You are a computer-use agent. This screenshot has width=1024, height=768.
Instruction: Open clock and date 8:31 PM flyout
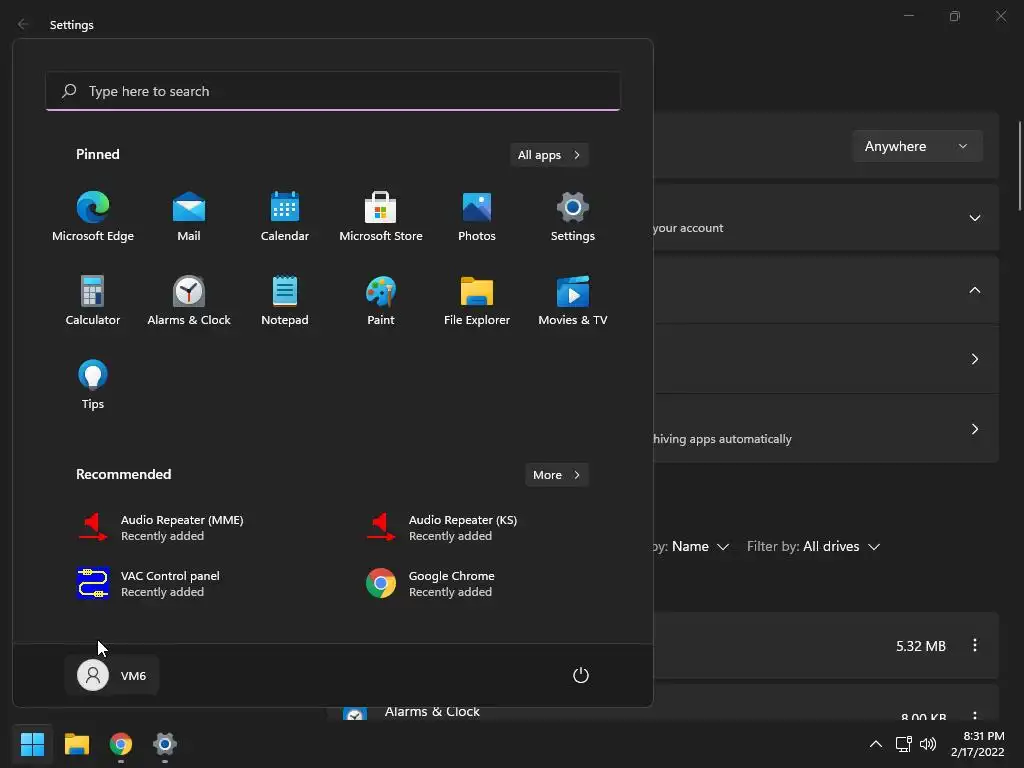point(978,744)
